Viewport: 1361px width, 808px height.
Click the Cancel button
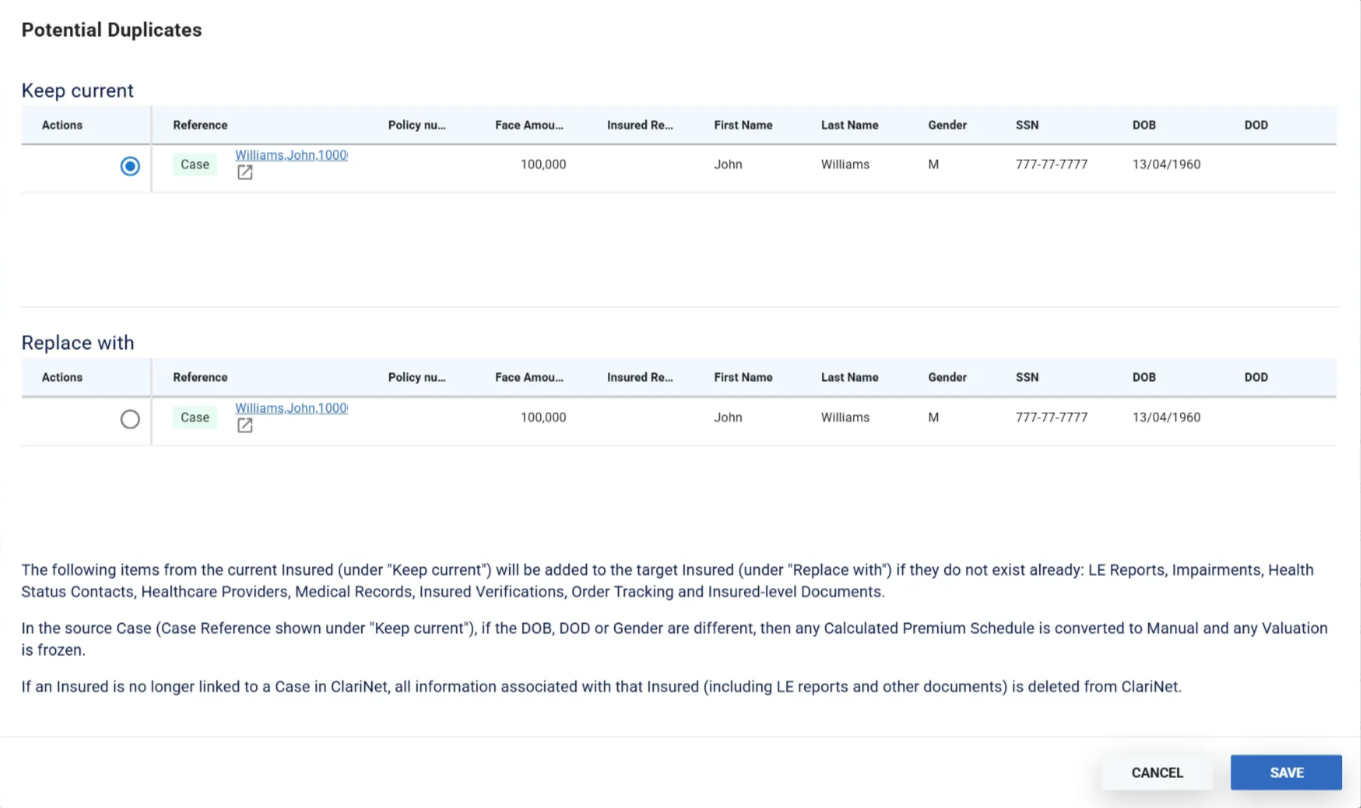pyautogui.click(x=1157, y=772)
